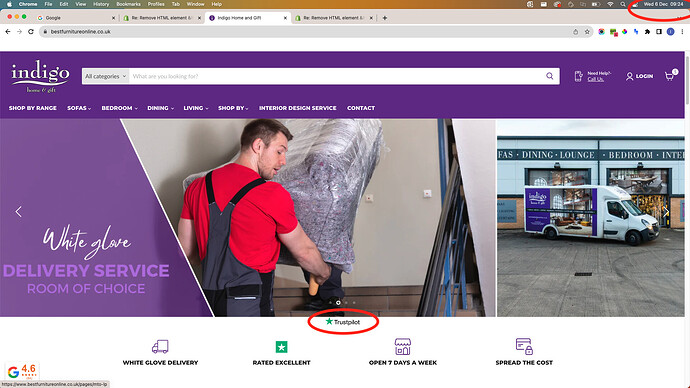
Task: Open macOS Spotlight search icon
Action: pos(623,4)
